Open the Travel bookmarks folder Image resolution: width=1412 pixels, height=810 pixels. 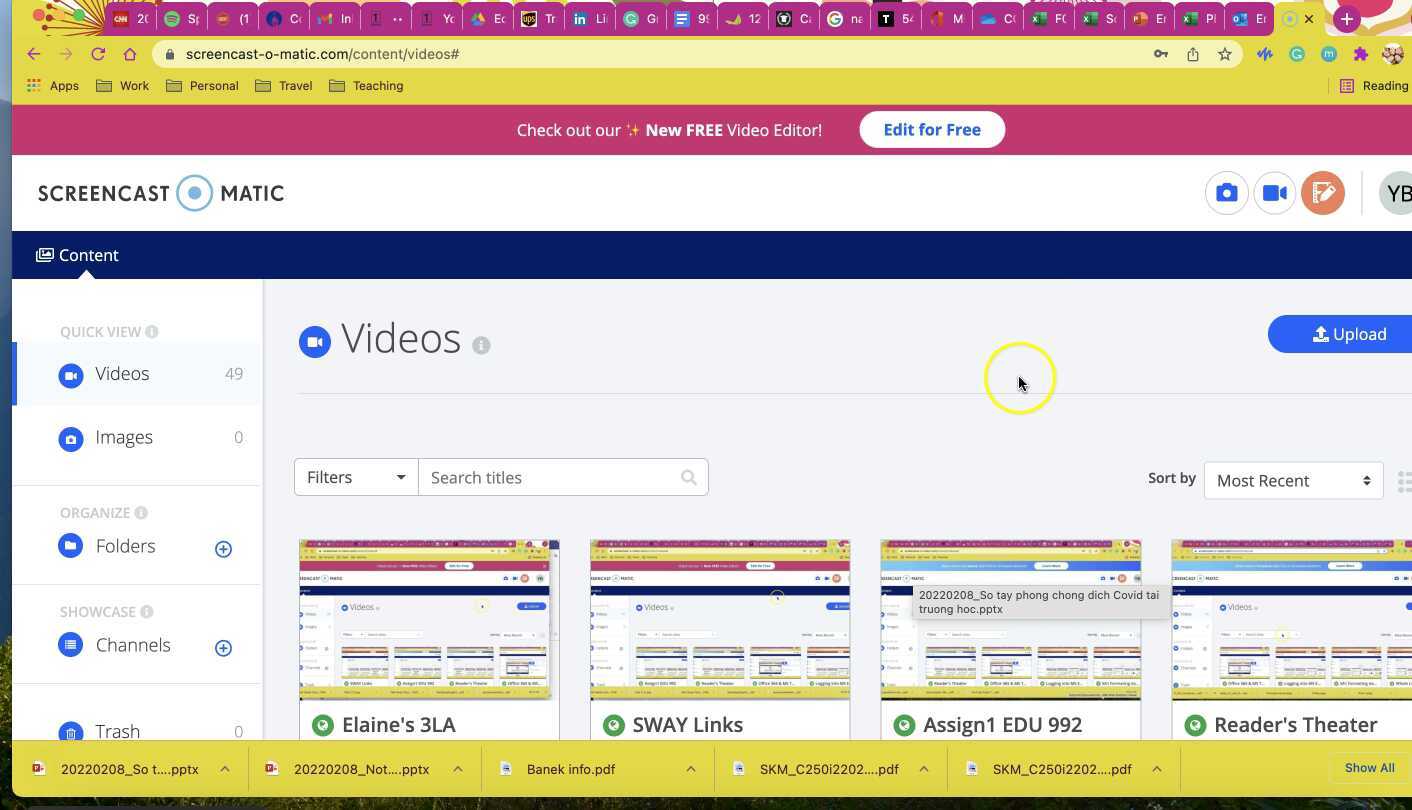point(284,86)
